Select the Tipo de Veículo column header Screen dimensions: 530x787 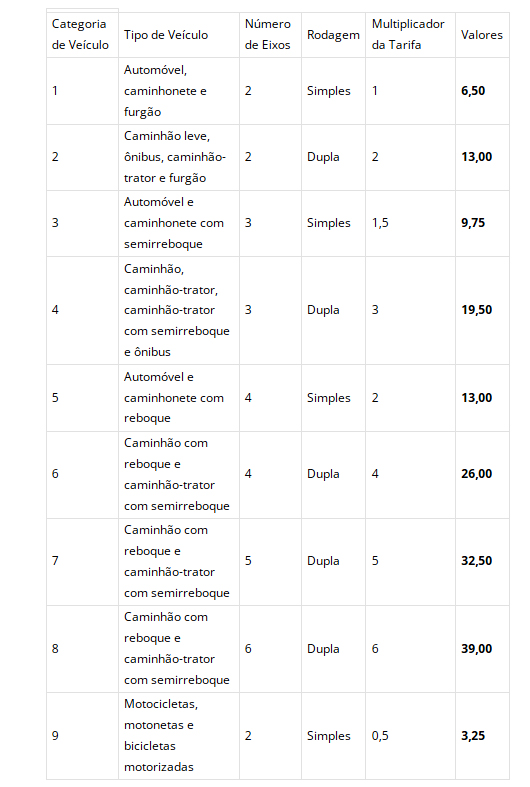pos(179,35)
